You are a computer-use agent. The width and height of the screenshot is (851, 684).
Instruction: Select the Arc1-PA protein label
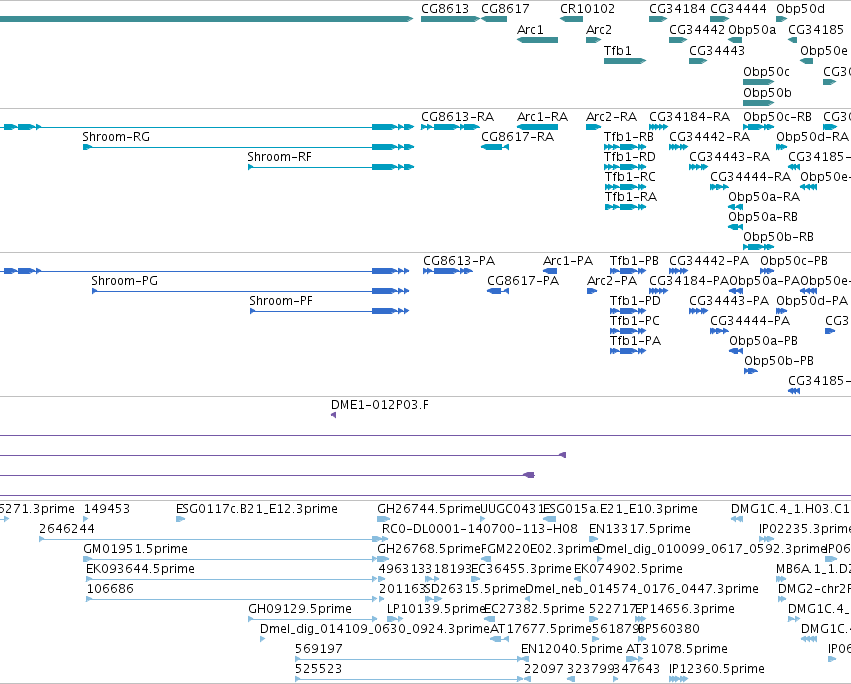(x=568, y=261)
